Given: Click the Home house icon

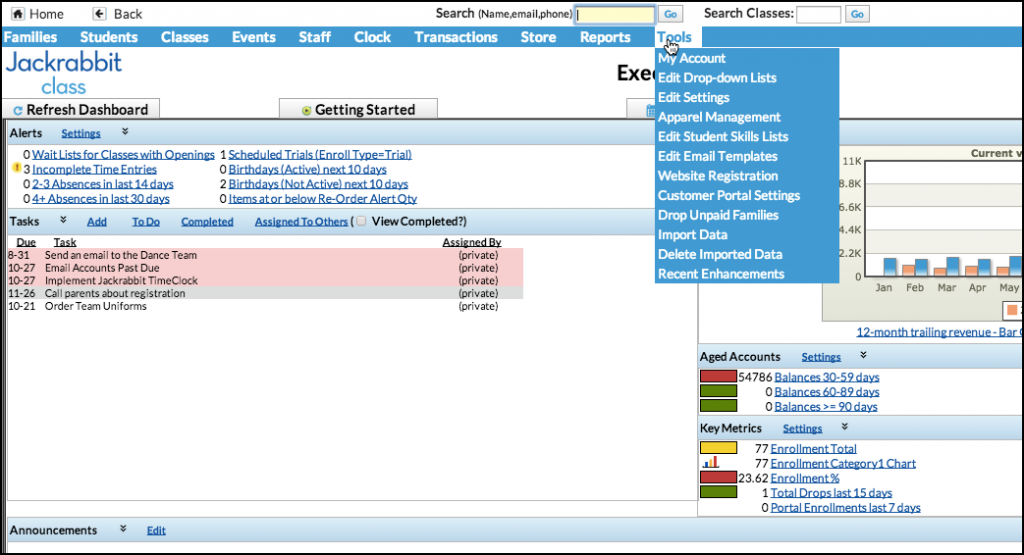Looking at the screenshot, I should (18, 14).
